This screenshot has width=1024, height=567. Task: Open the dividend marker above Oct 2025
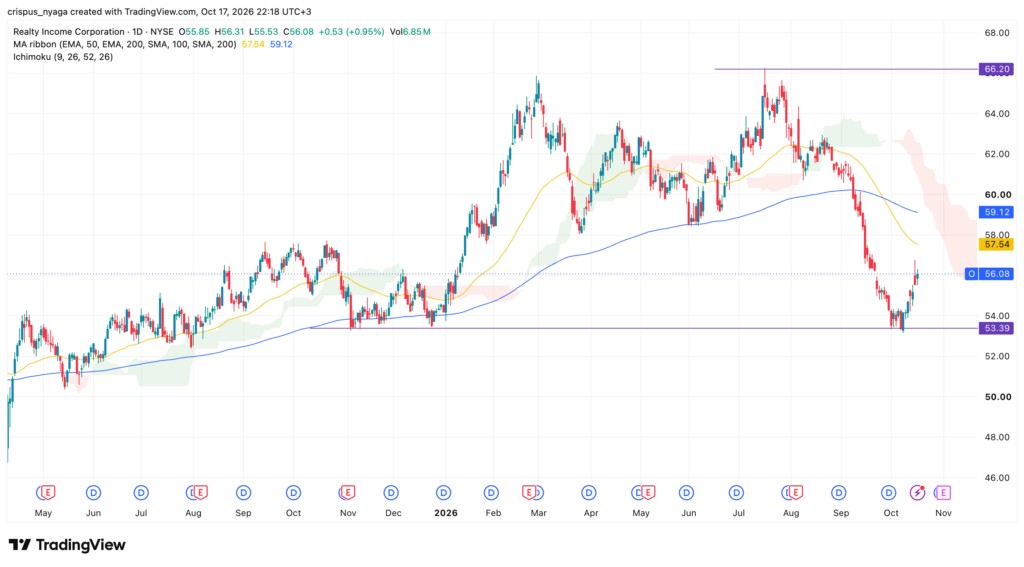(x=293, y=493)
